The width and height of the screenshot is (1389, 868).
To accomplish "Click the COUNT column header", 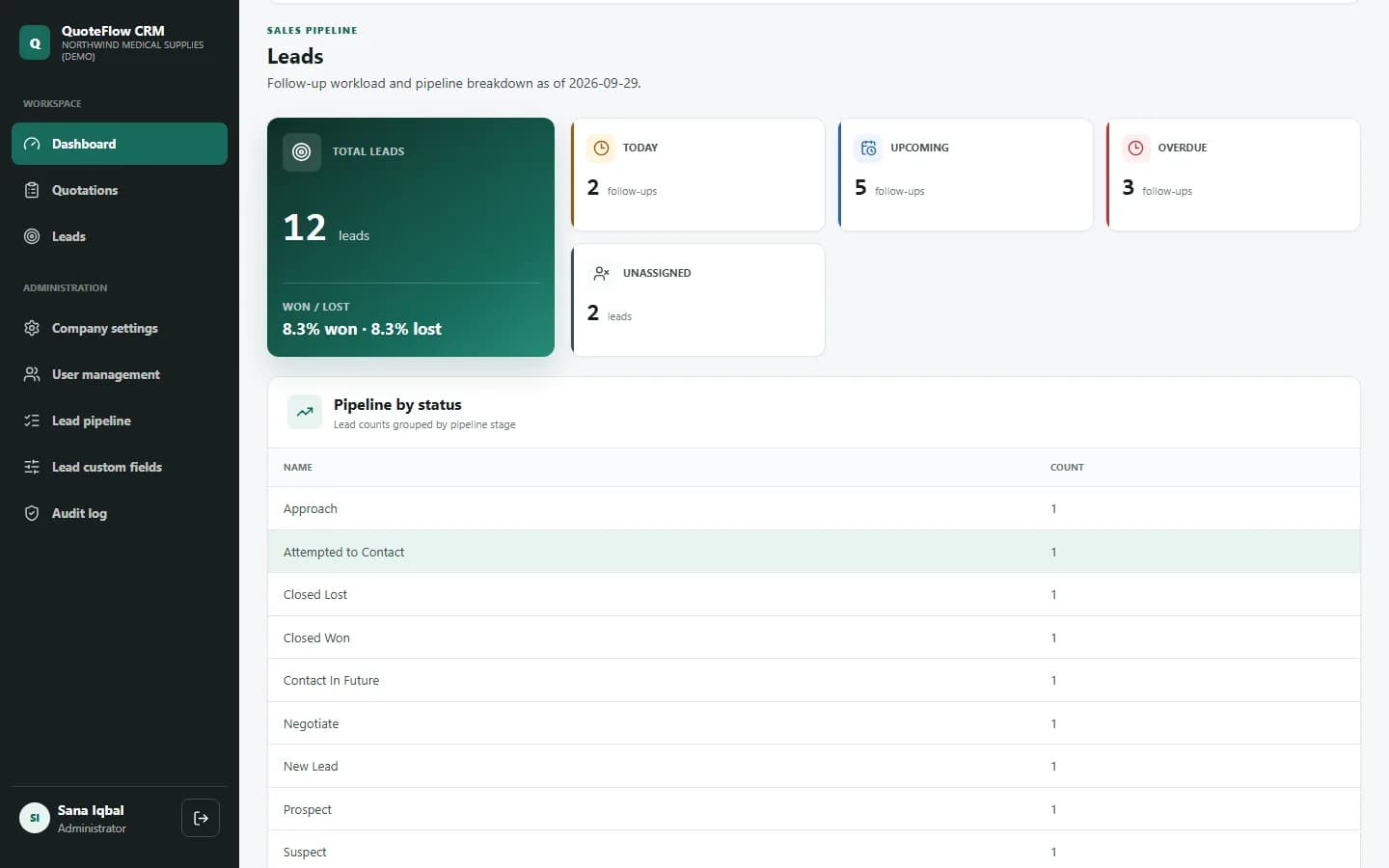I will pos(1067,467).
